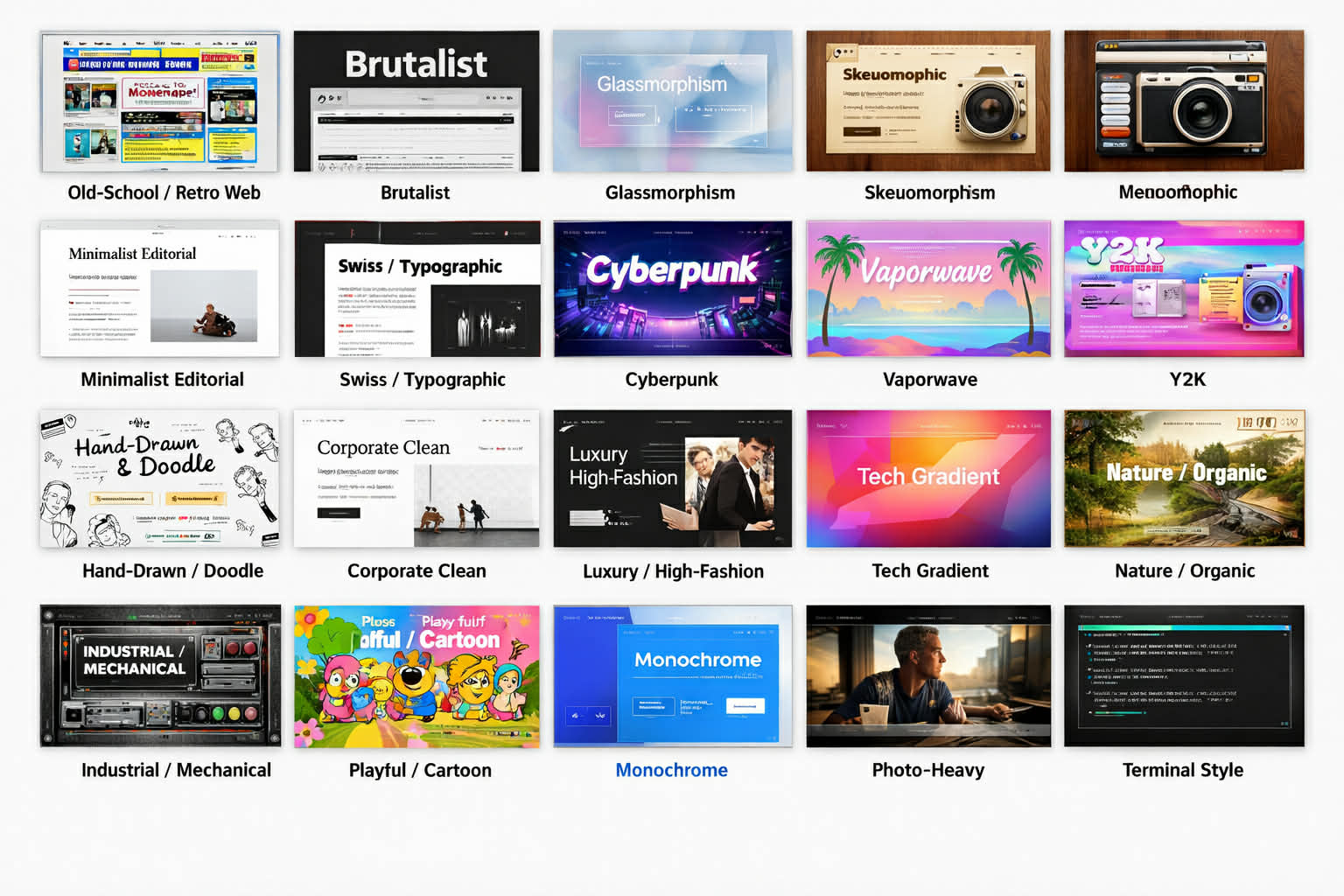Choose the Glassmorphism style preview
This screenshot has height=896, width=1344.
[671, 101]
